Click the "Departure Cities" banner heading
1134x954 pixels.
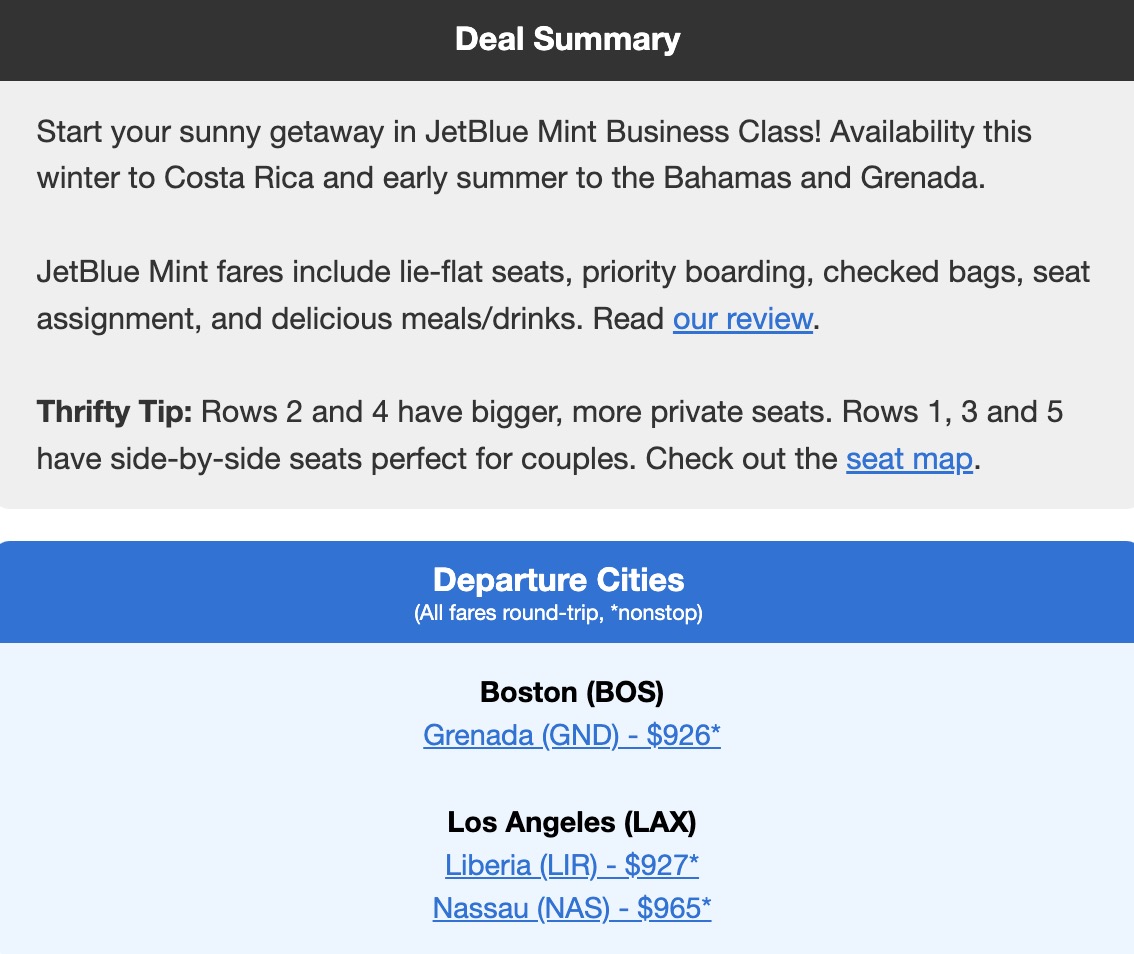point(558,580)
